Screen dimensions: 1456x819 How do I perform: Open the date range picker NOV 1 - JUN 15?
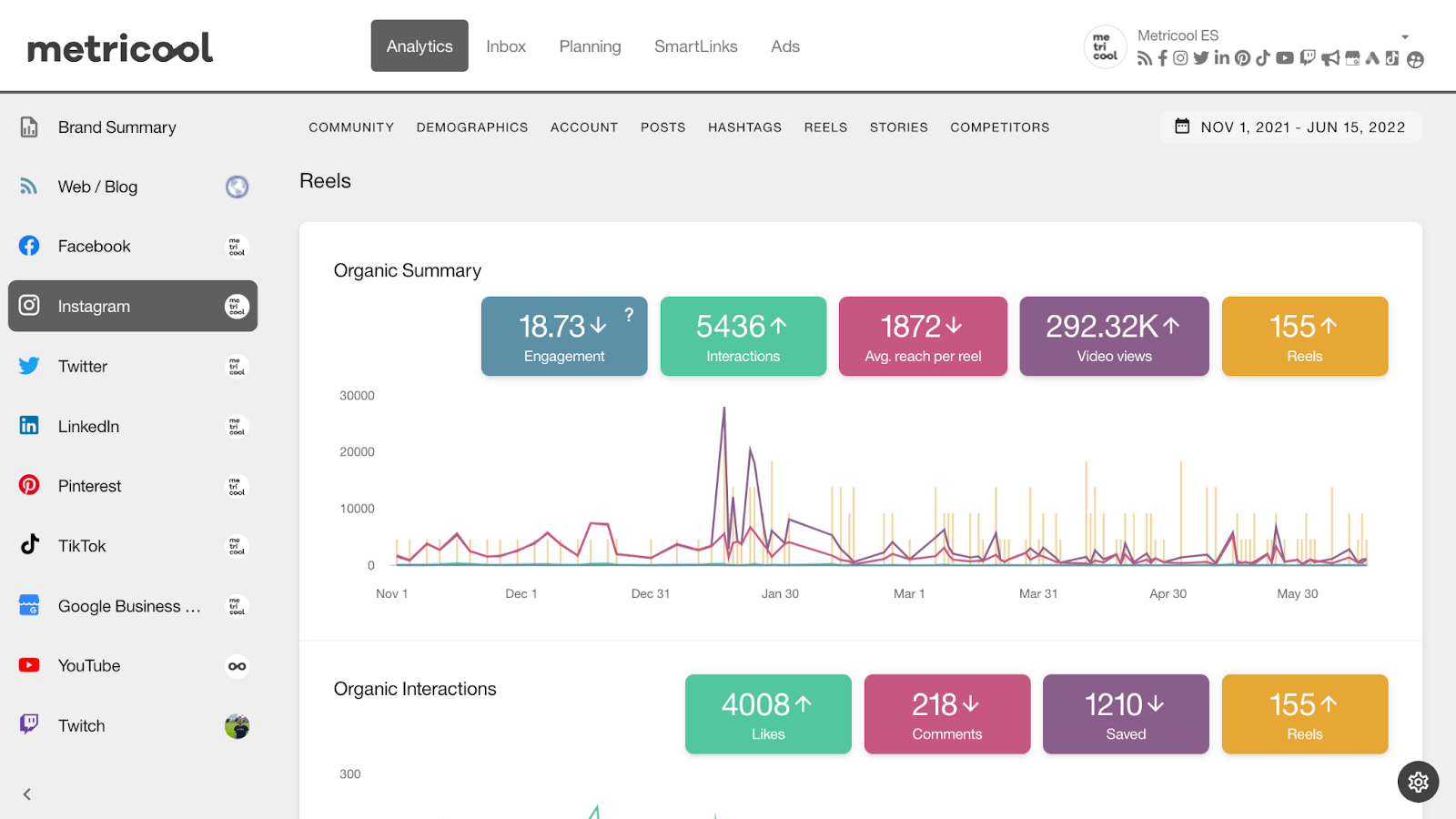(1291, 126)
